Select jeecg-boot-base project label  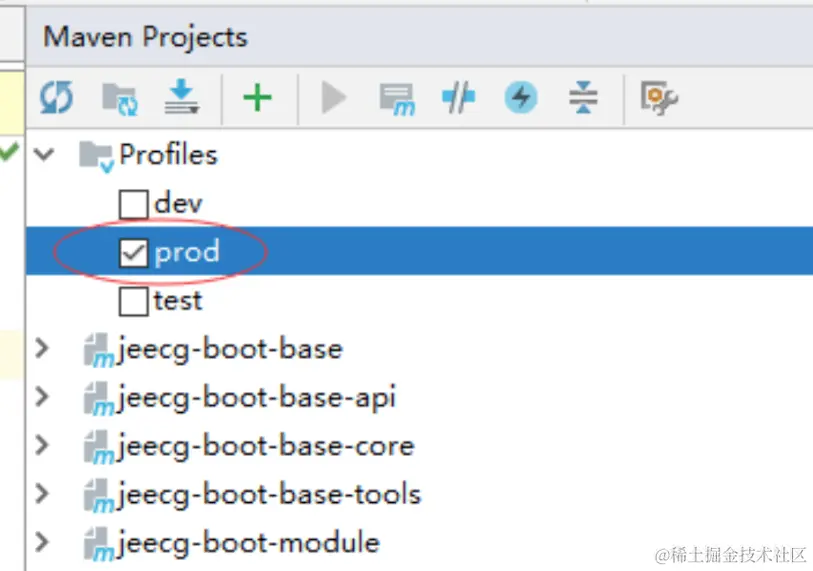point(230,350)
